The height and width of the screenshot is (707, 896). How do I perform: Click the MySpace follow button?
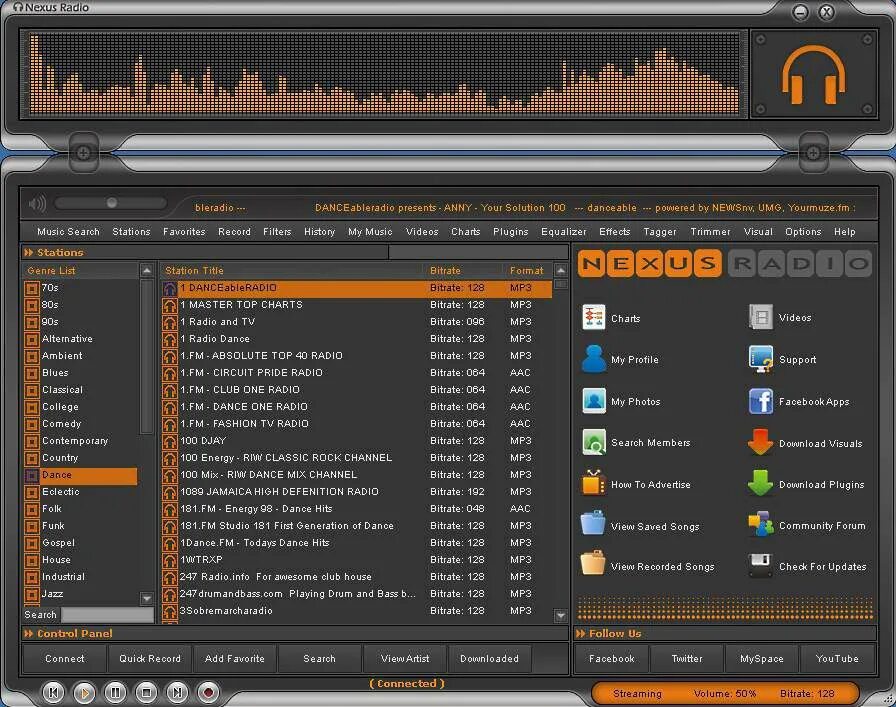(762, 658)
